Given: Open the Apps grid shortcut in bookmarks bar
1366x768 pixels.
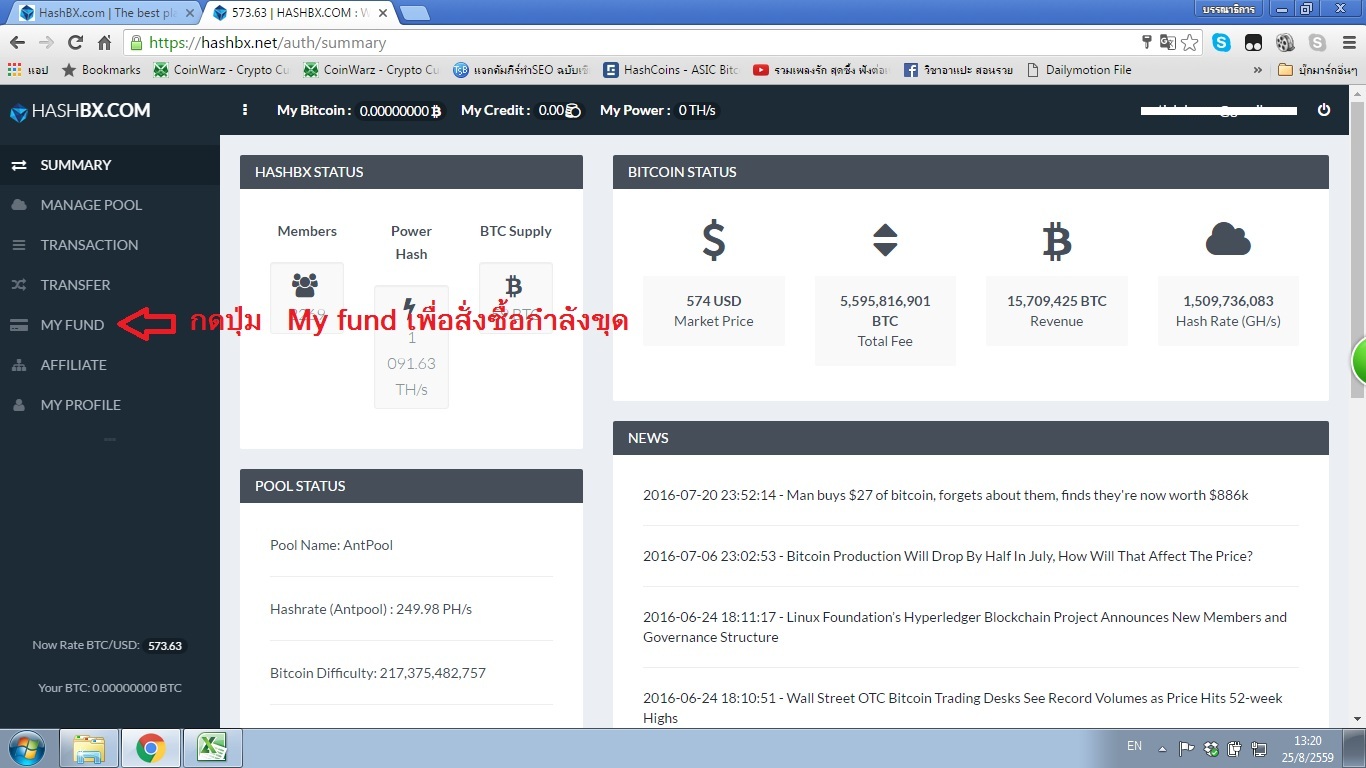Looking at the screenshot, I should pos(28,70).
